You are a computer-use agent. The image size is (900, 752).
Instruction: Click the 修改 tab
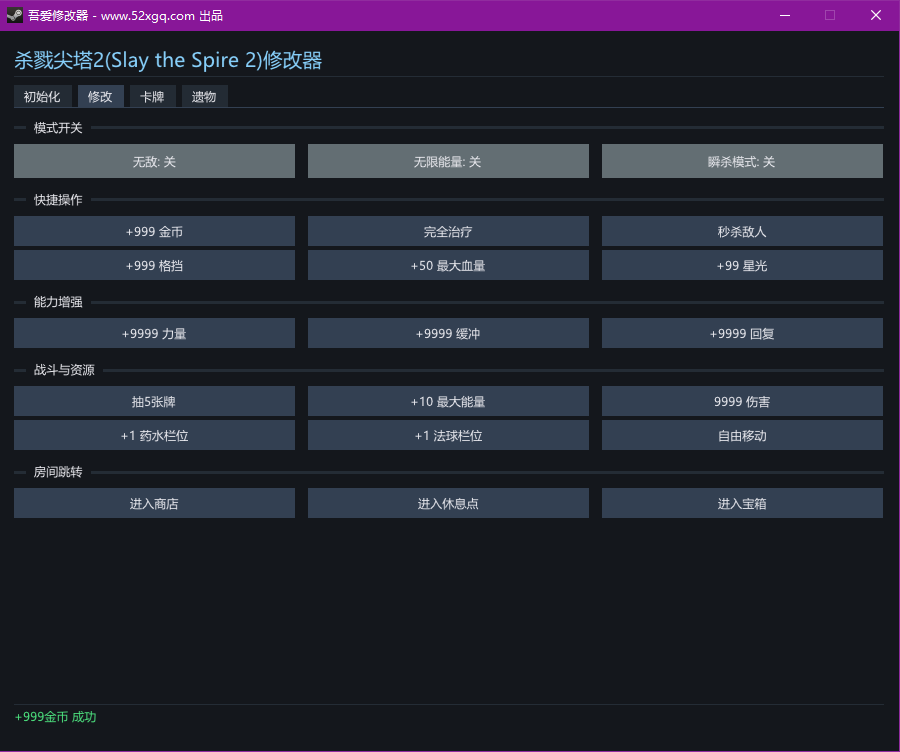pos(100,97)
